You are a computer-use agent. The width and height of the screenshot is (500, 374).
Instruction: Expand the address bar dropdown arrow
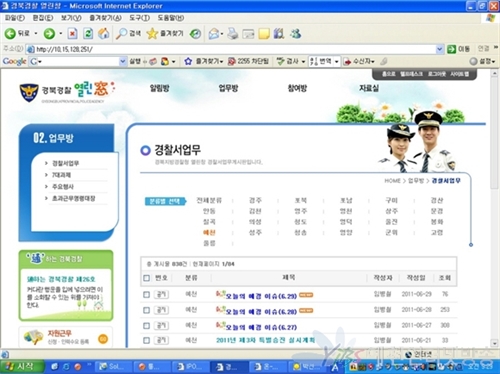(x=440, y=49)
